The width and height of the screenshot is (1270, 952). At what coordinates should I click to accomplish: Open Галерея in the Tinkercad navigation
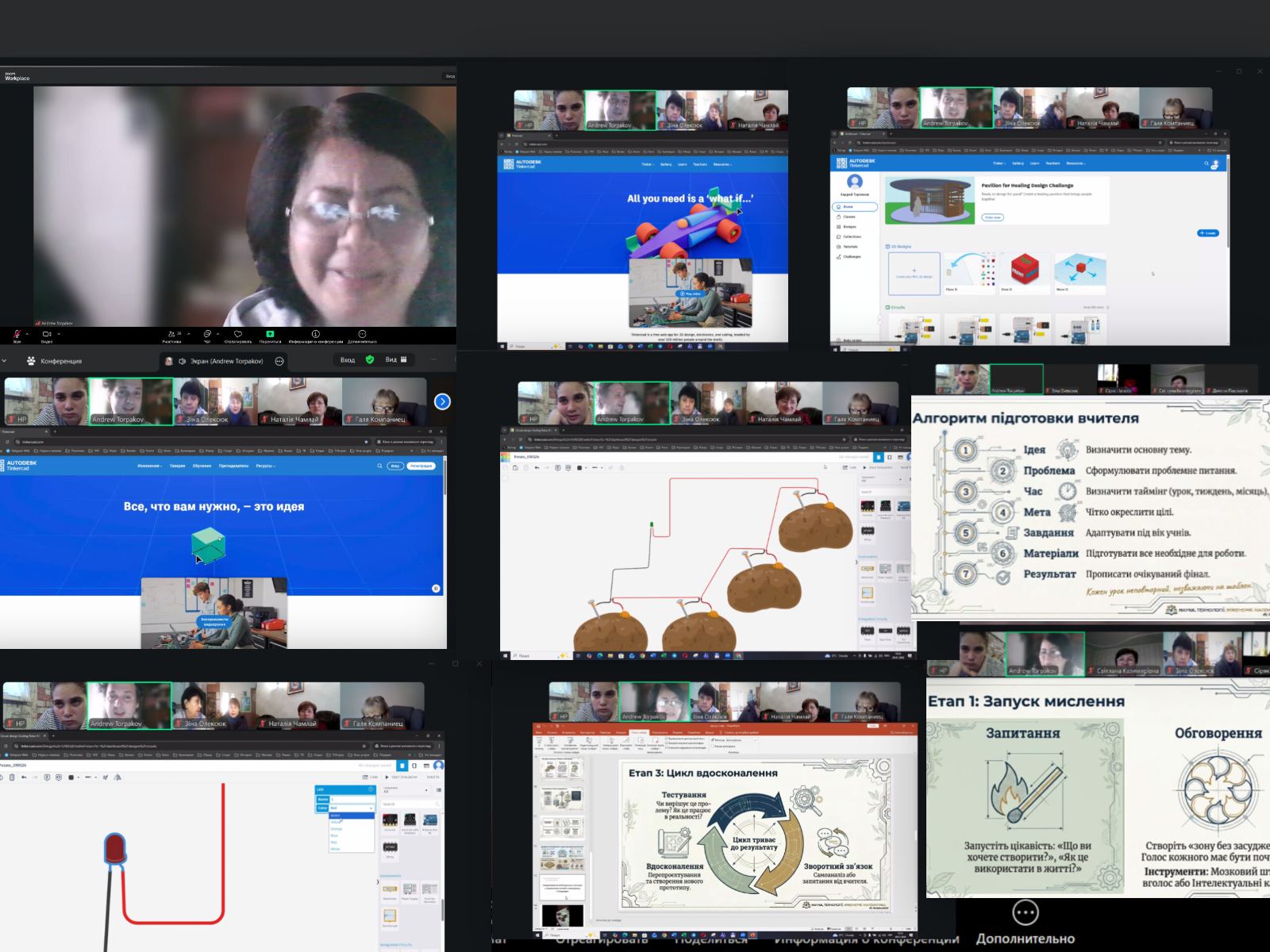177,466
